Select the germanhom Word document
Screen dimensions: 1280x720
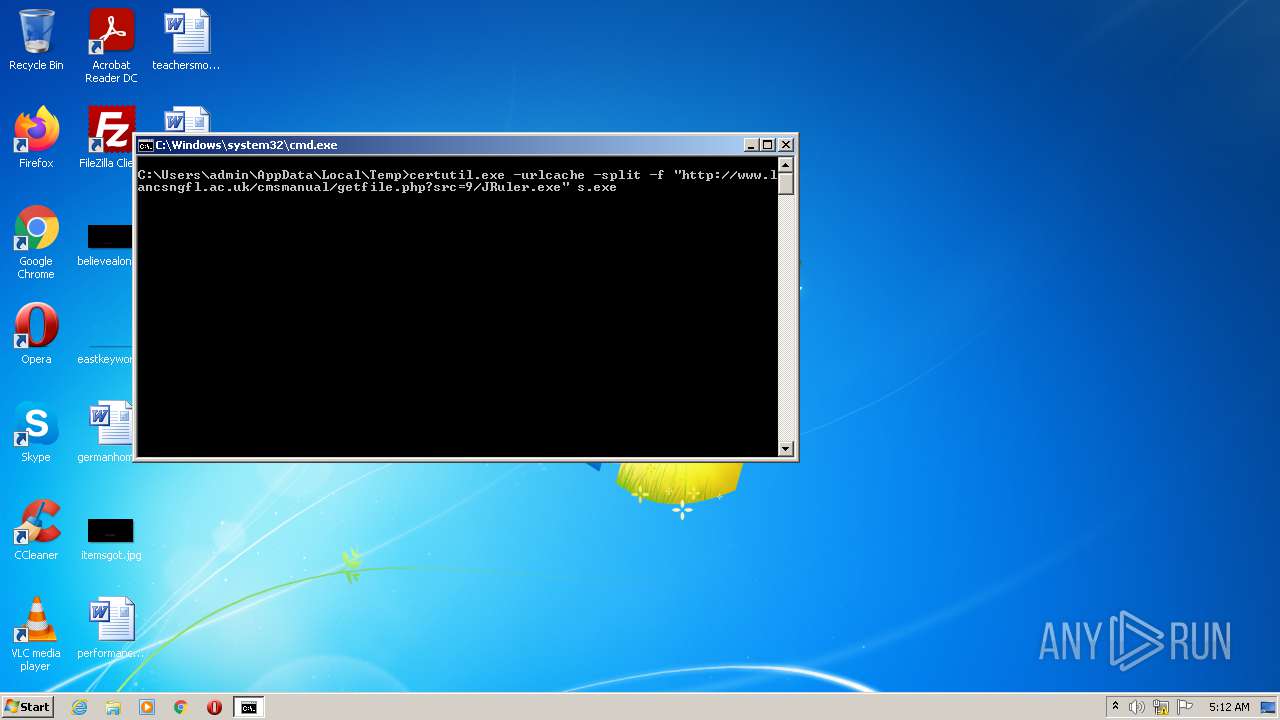click(x=108, y=432)
